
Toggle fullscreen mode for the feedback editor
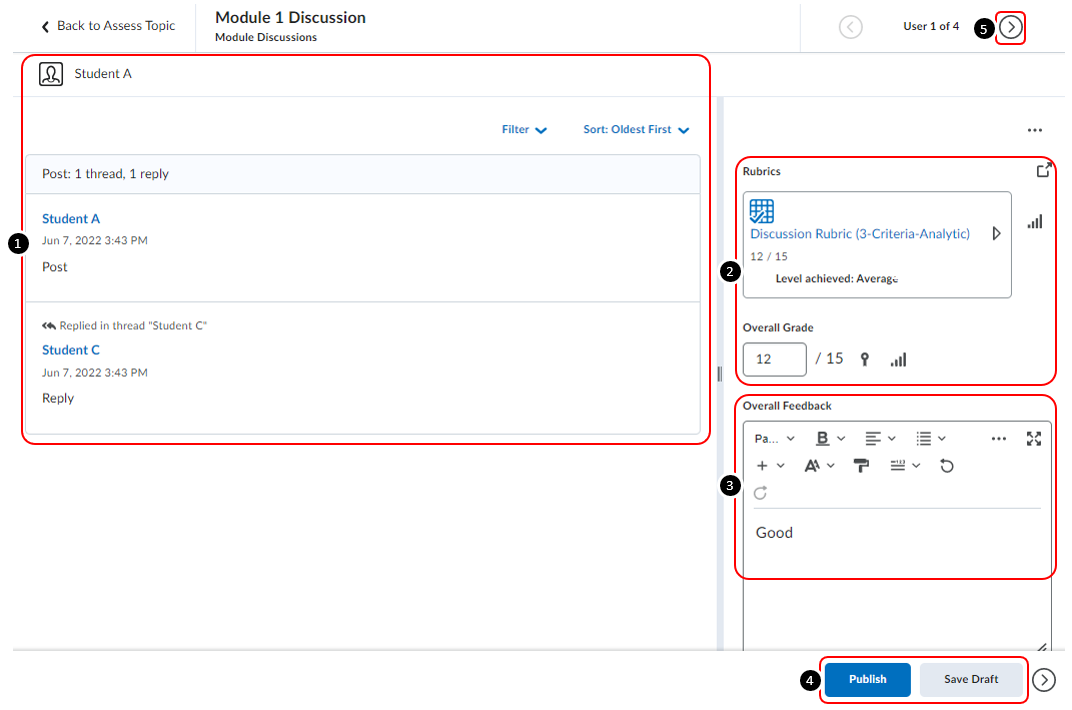[1035, 438]
